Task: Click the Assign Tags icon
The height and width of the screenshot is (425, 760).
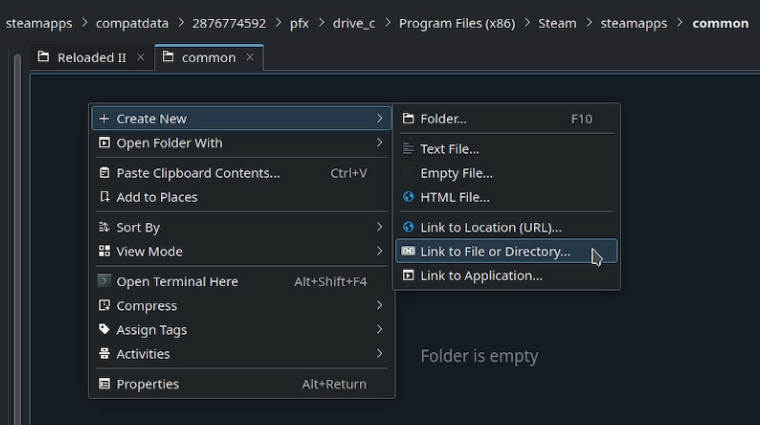Action: [105, 330]
